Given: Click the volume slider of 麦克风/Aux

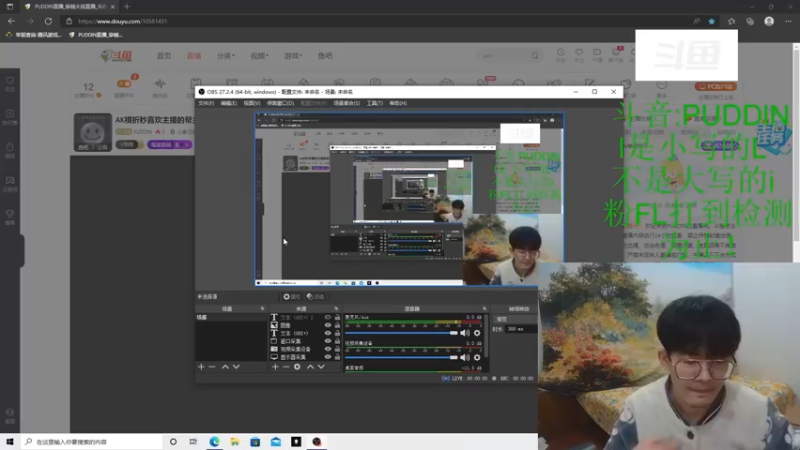Looking at the screenshot, I should (x=402, y=333).
